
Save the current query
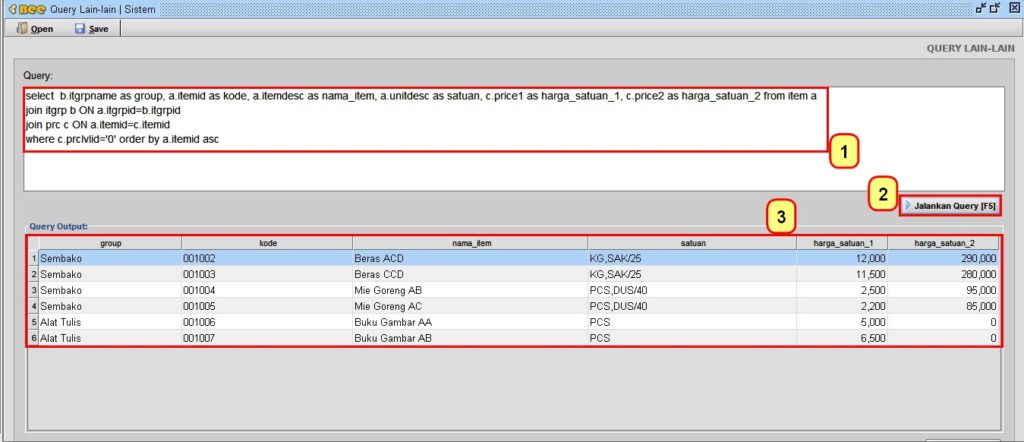(x=91, y=29)
